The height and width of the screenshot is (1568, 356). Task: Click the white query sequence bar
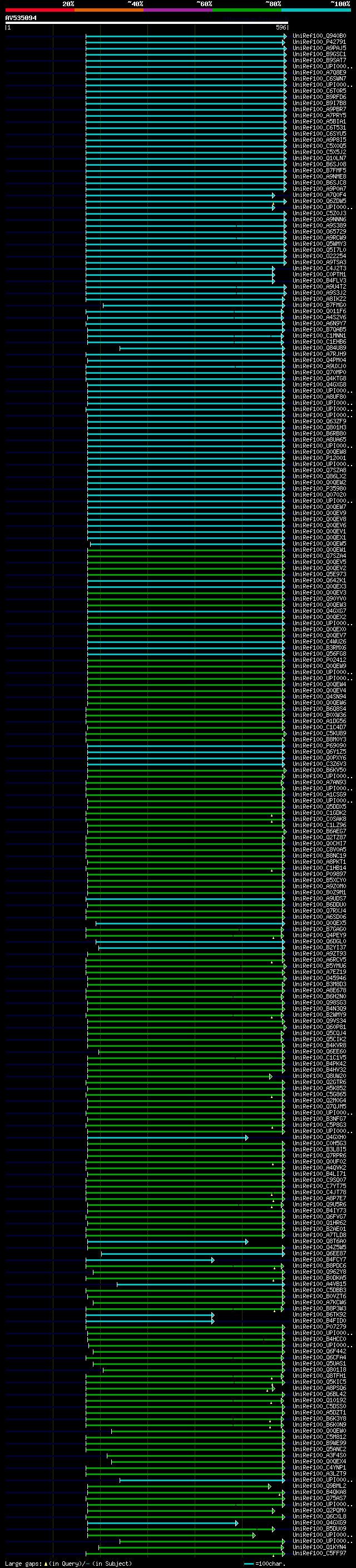coord(147,23)
